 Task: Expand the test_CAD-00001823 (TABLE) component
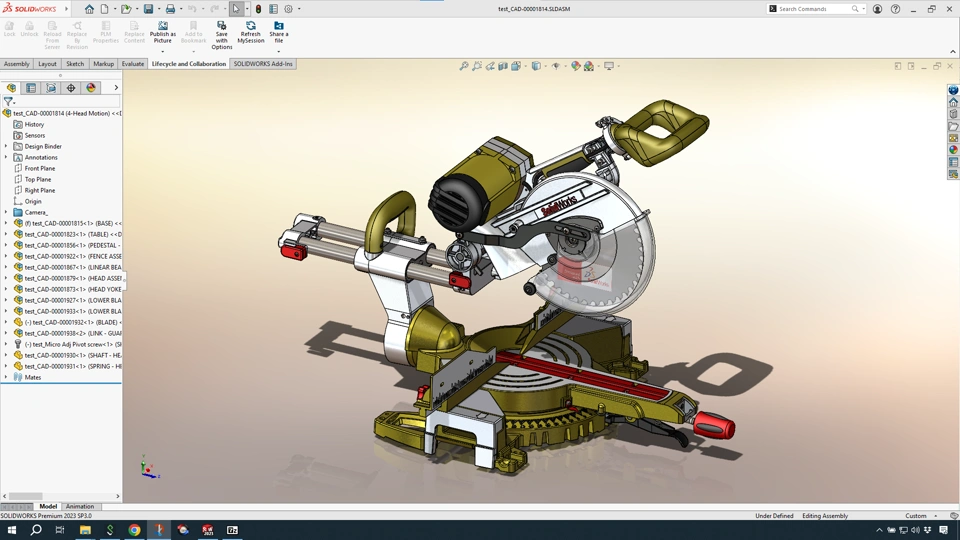(x=6, y=234)
